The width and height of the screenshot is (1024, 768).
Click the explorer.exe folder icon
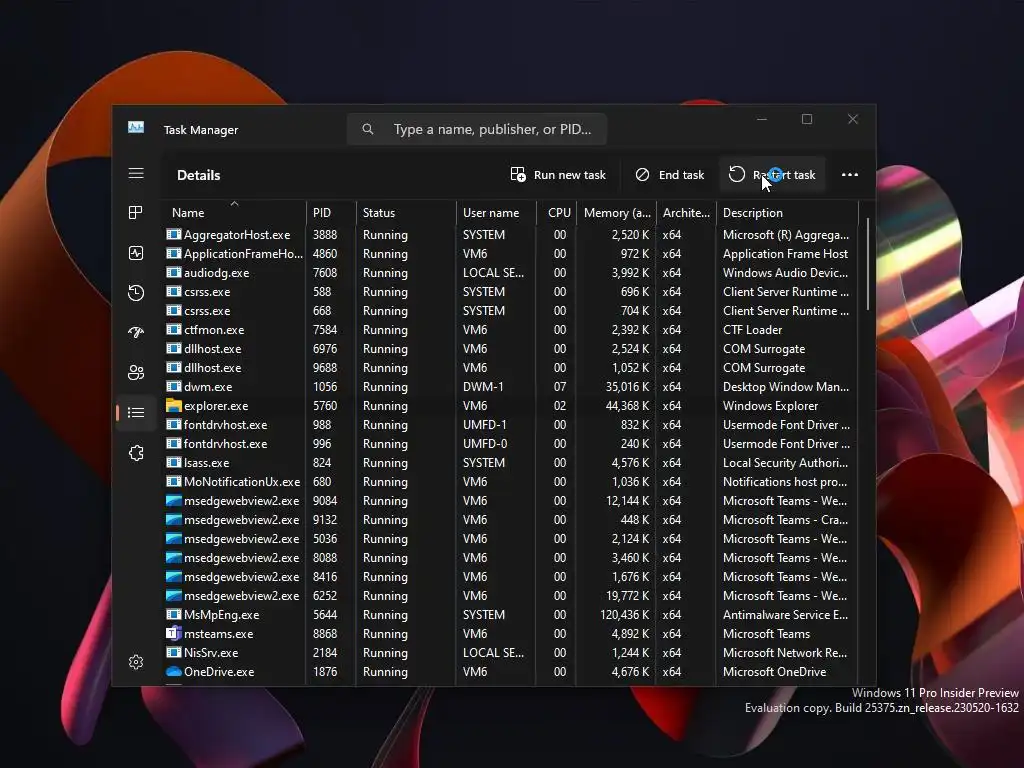click(173, 406)
